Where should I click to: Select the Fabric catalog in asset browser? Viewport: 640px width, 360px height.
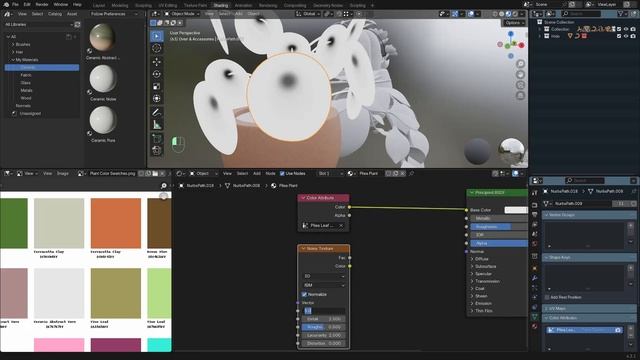point(26,75)
